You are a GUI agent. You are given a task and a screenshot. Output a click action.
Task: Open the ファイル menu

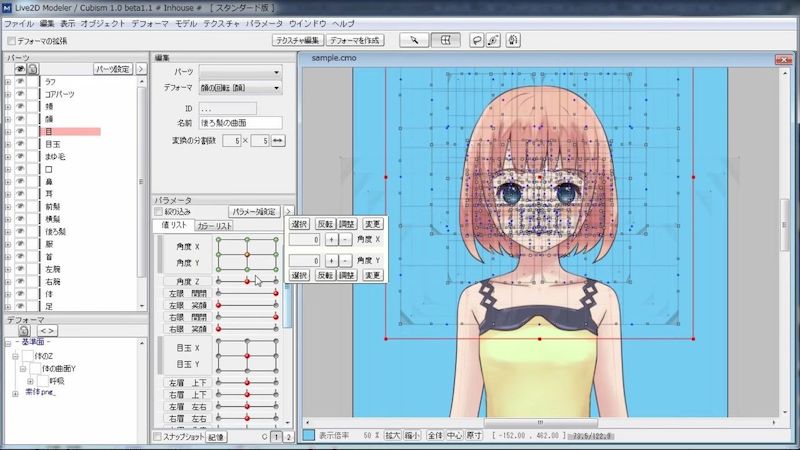[x=19, y=23]
